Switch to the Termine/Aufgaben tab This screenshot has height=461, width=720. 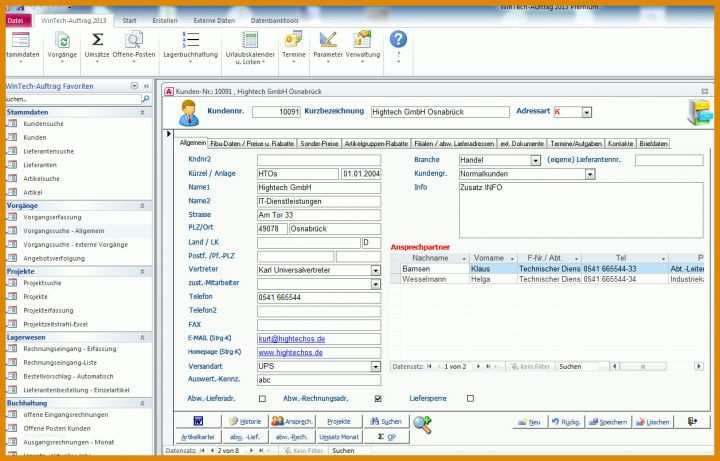[576, 144]
